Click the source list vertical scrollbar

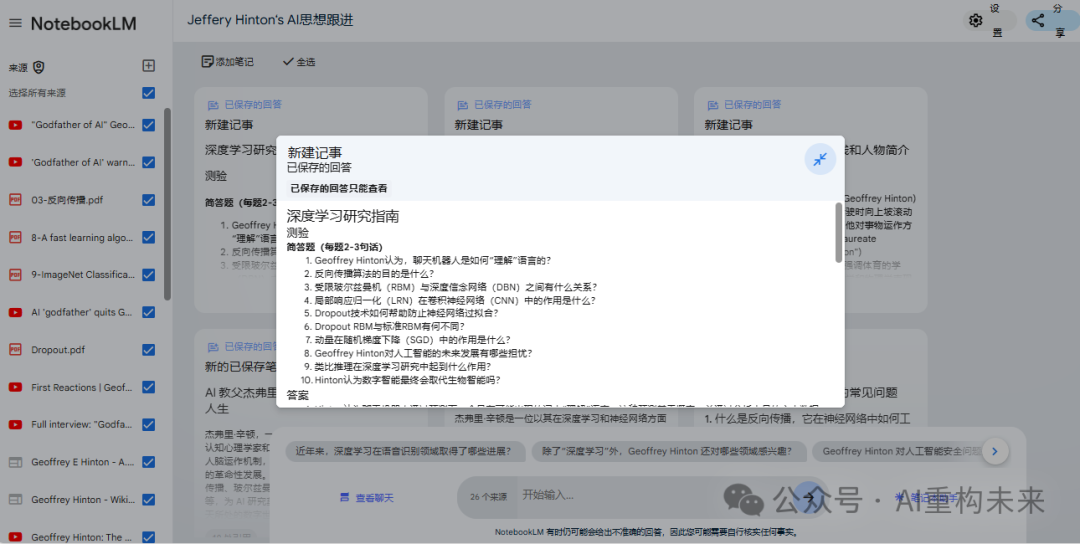click(x=167, y=204)
